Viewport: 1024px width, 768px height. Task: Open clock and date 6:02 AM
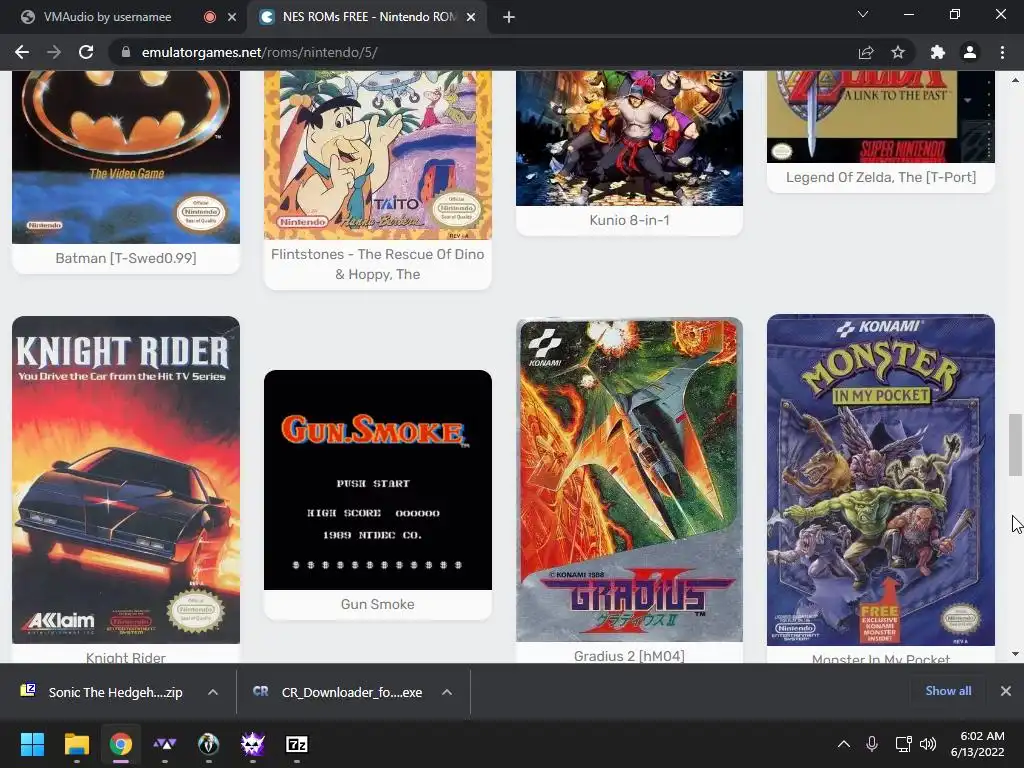coord(978,744)
